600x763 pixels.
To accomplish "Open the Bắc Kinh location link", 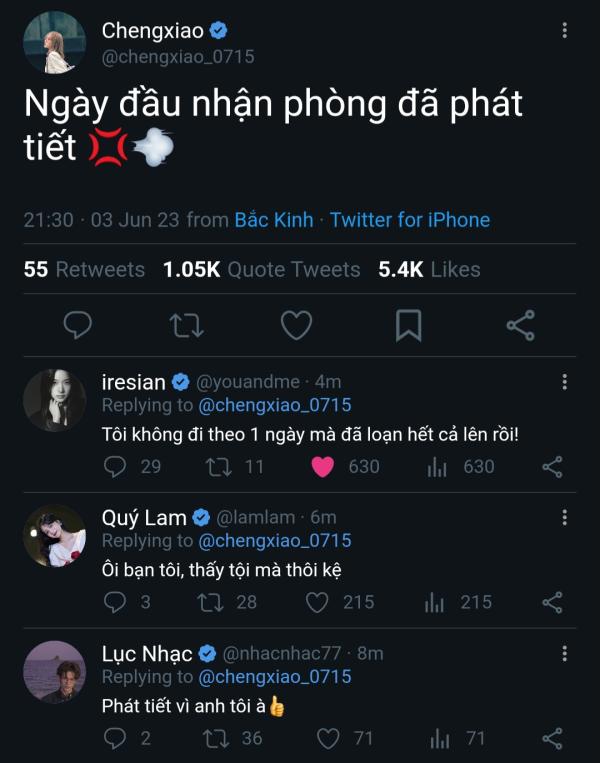I will (x=274, y=220).
